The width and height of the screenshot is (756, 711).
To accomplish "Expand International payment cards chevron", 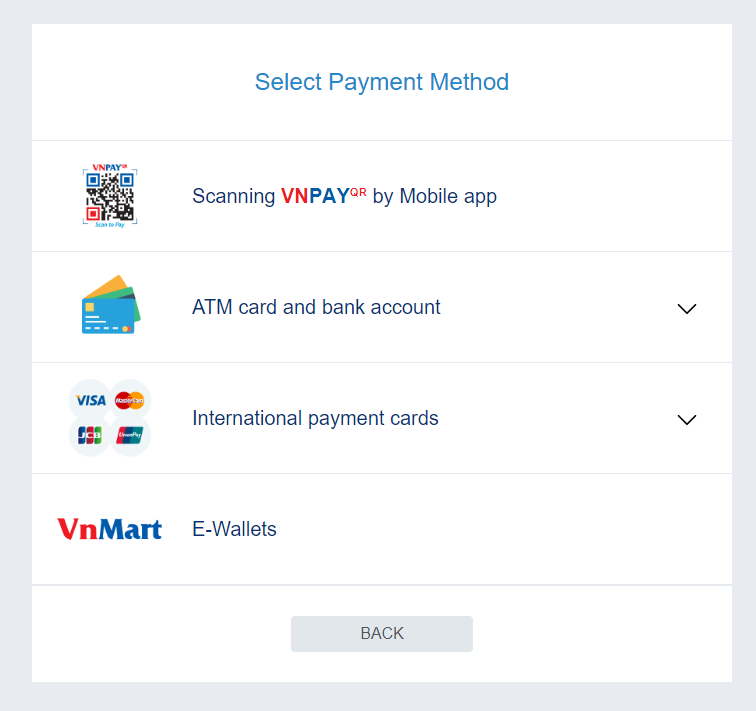I will tap(687, 419).
